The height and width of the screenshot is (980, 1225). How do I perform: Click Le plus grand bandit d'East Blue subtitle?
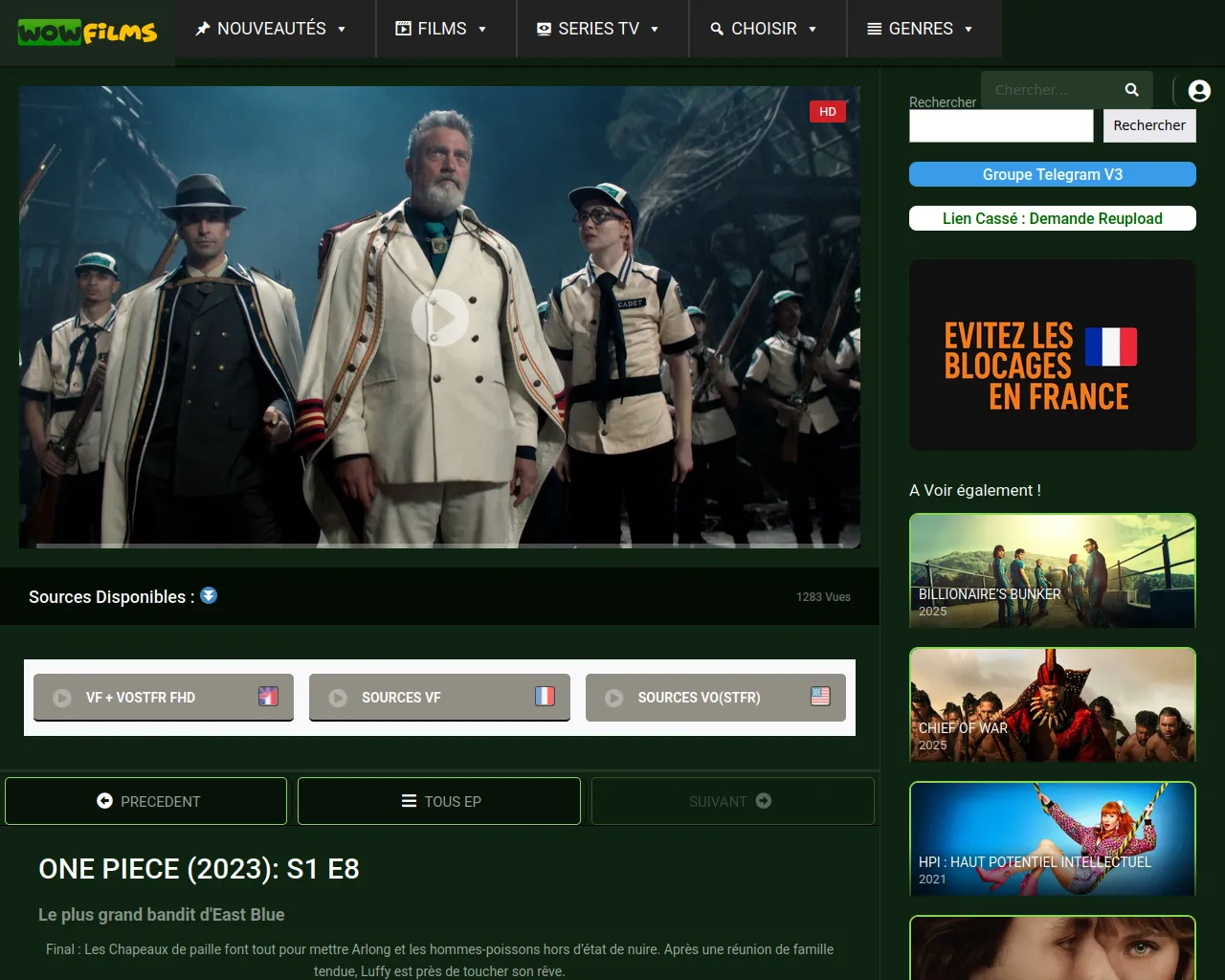(x=162, y=915)
